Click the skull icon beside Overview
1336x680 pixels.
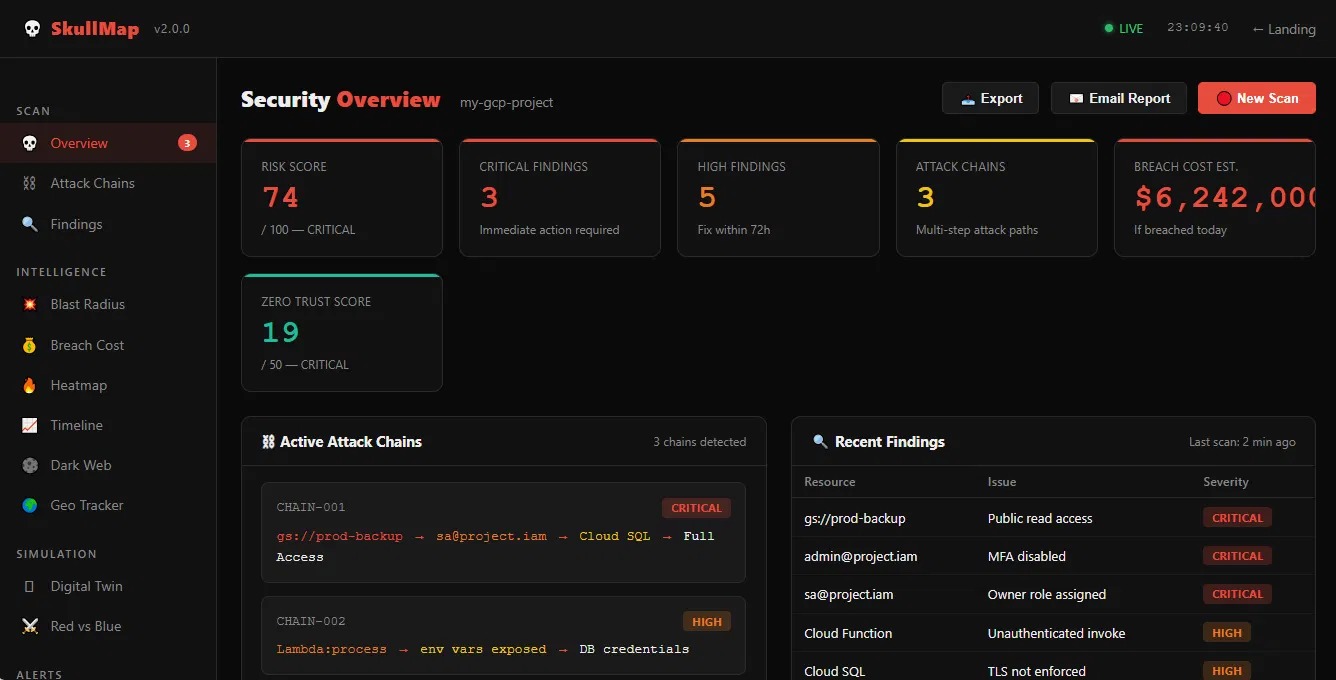pyautogui.click(x=30, y=143)
